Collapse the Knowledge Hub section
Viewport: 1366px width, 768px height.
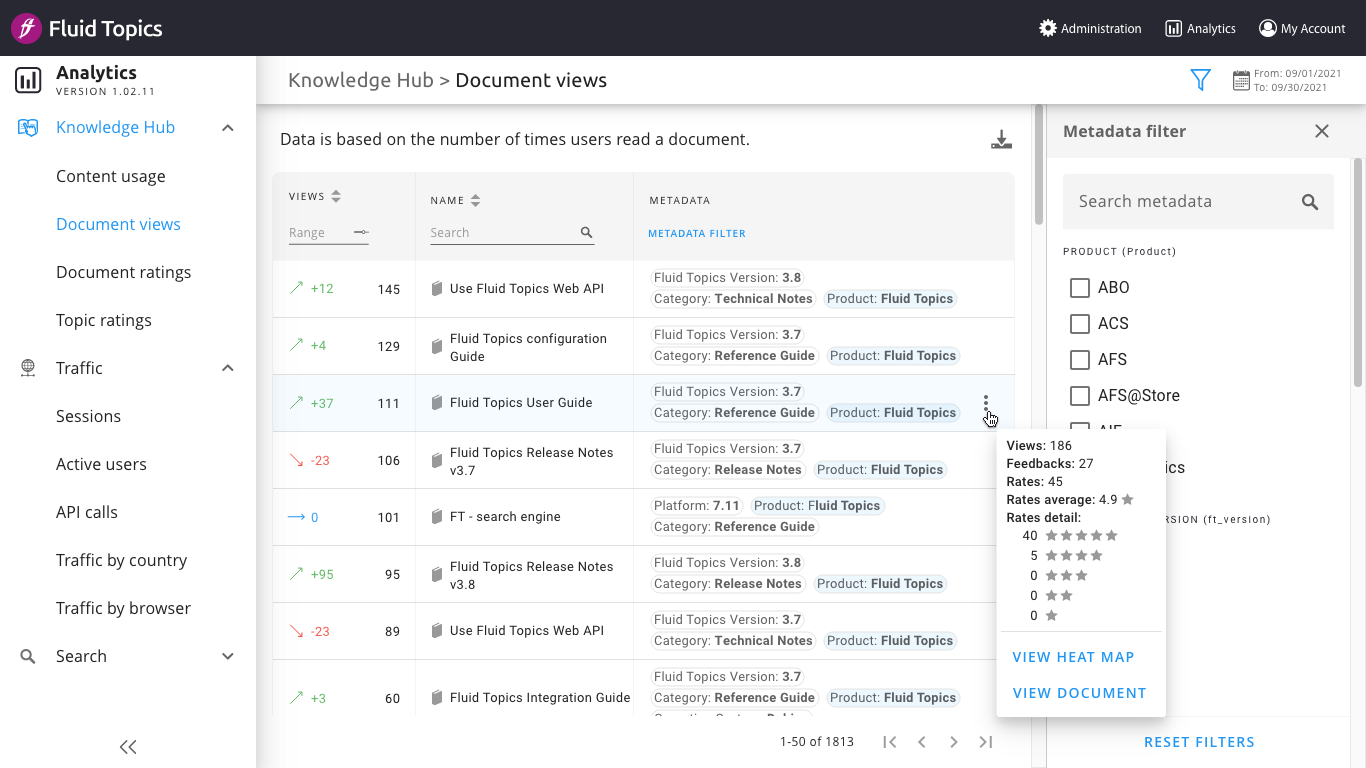228,128
